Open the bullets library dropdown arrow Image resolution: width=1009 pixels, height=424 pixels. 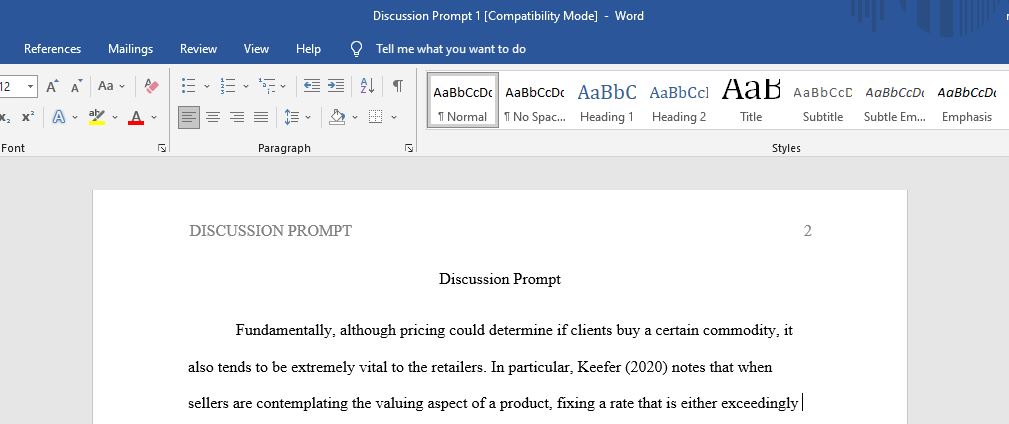pos(207,86)
